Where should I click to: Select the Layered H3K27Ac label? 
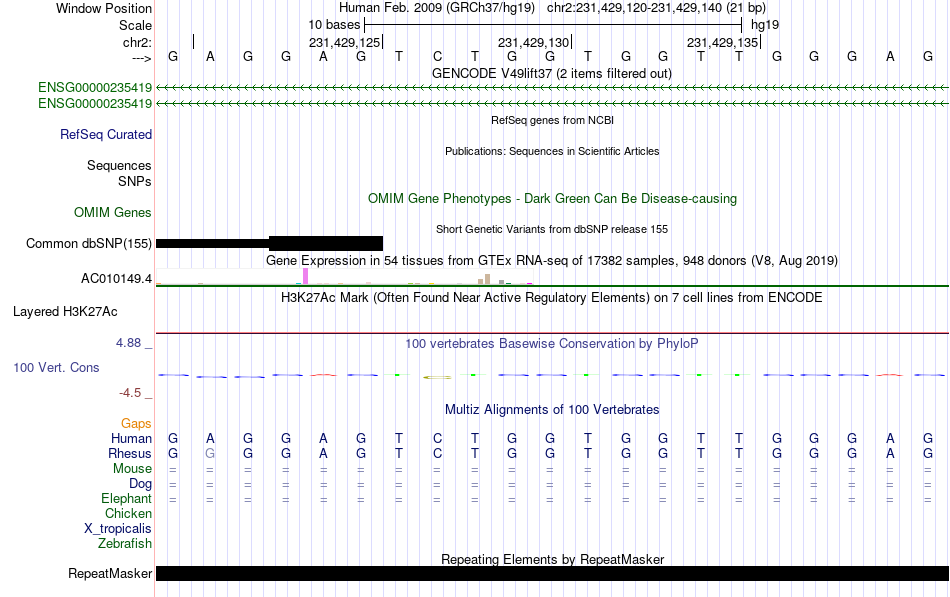coord(65,312)
